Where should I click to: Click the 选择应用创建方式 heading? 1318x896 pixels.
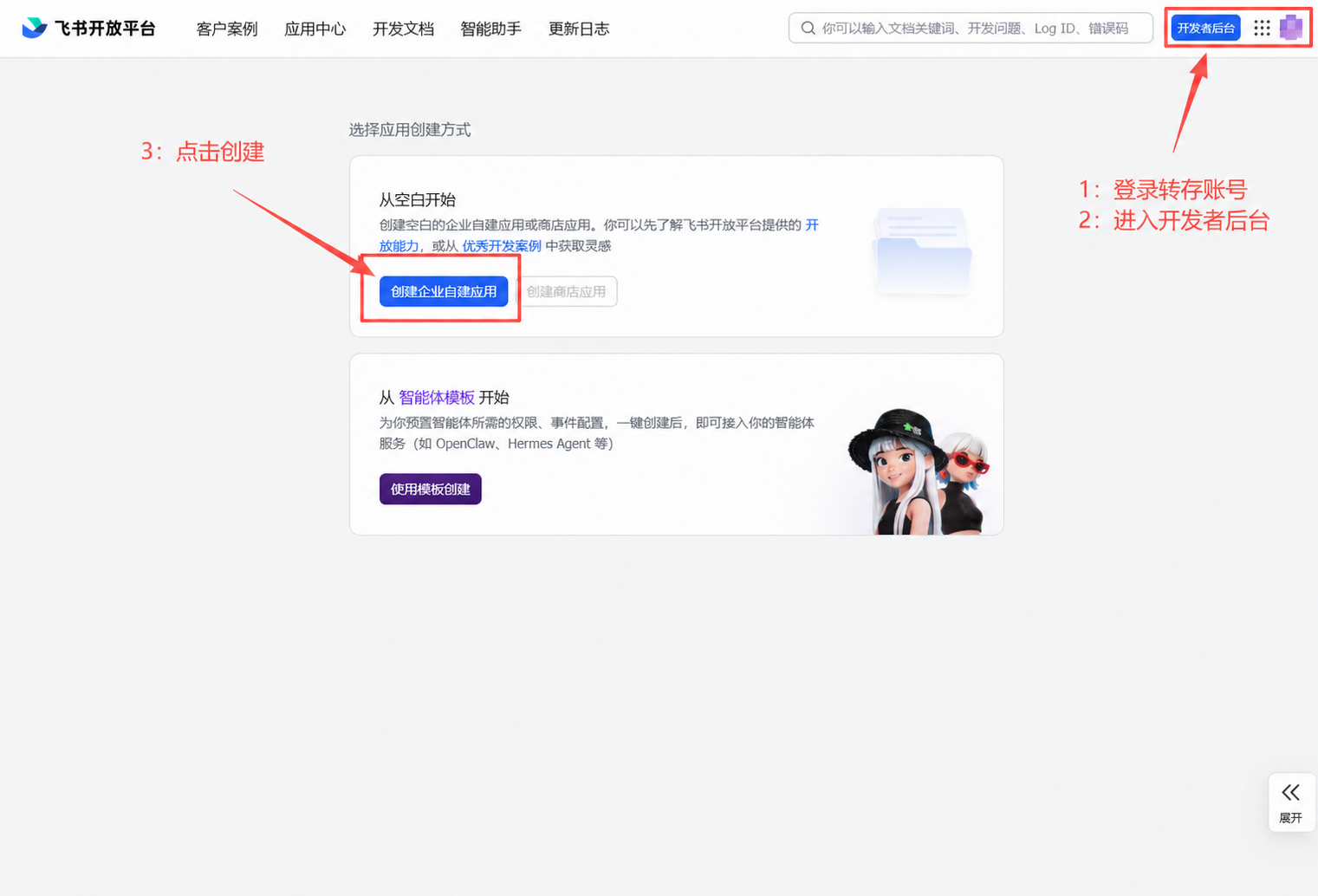pyautogui.click(x=410, y=130)
